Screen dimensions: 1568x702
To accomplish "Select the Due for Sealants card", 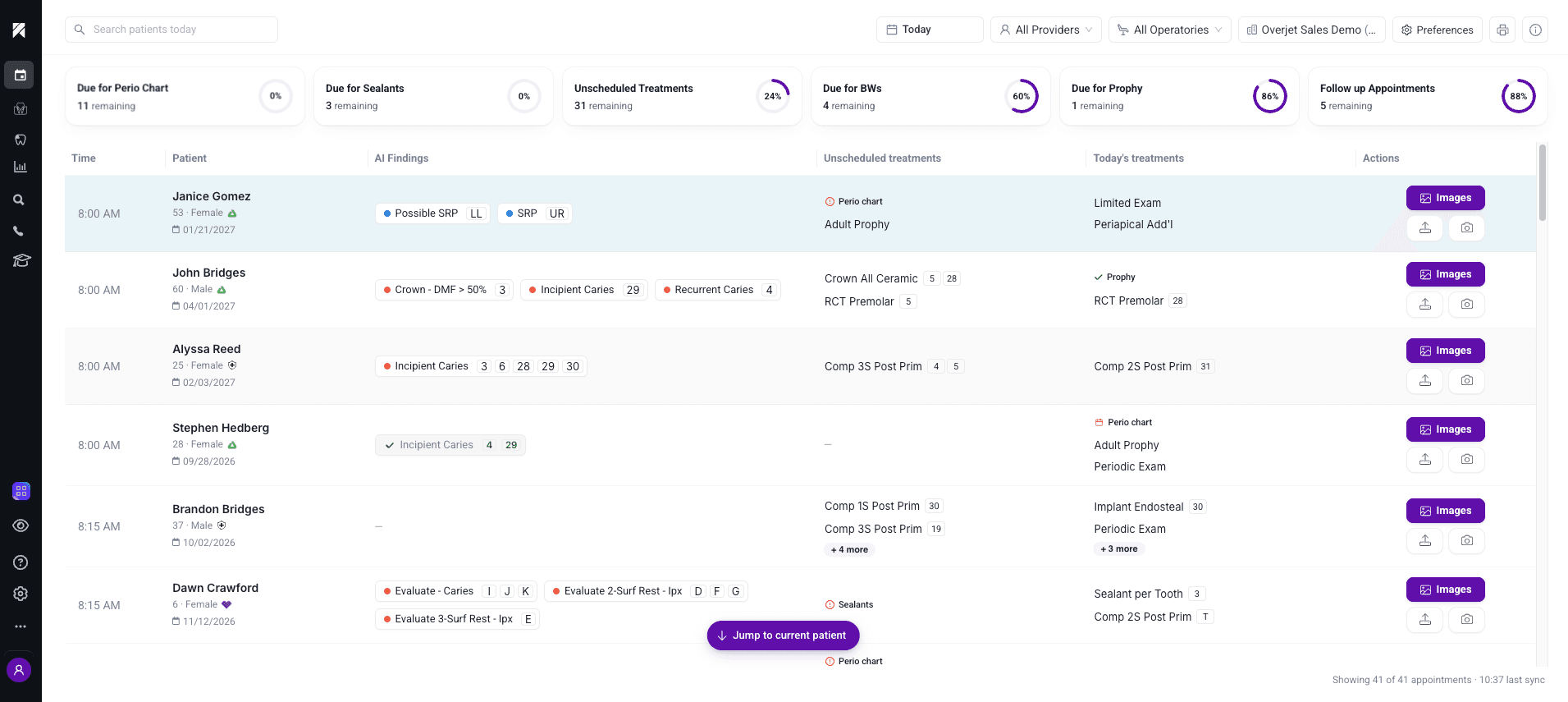I will 433,96.
